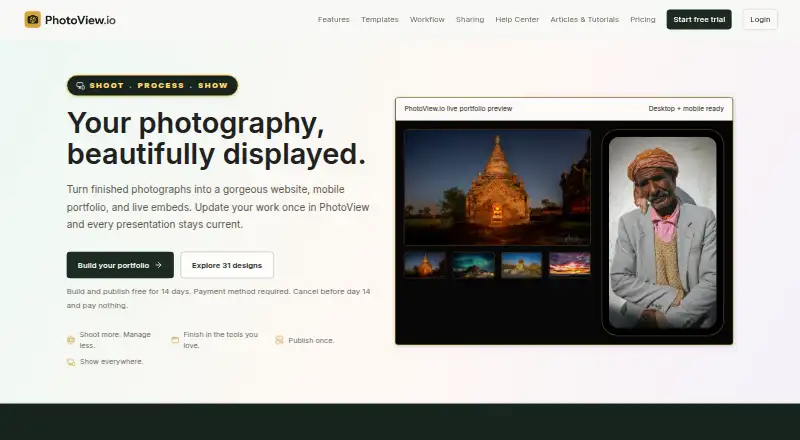The height and width of the screenshot is (440, 800).
Task: Select the temple thumbnail in preview
Action: tap(424, 264)
